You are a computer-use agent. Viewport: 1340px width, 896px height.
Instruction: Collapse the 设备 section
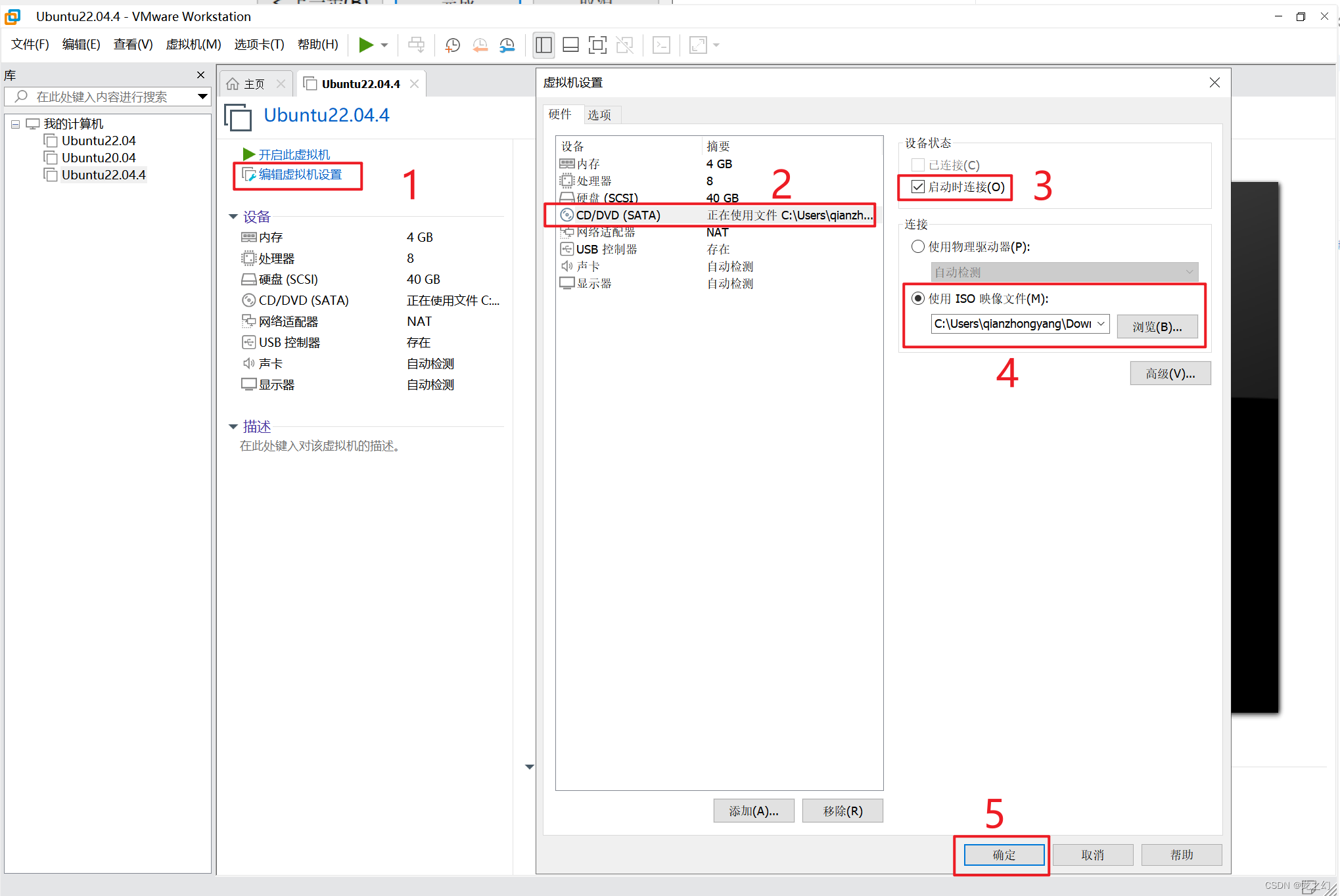233,217
